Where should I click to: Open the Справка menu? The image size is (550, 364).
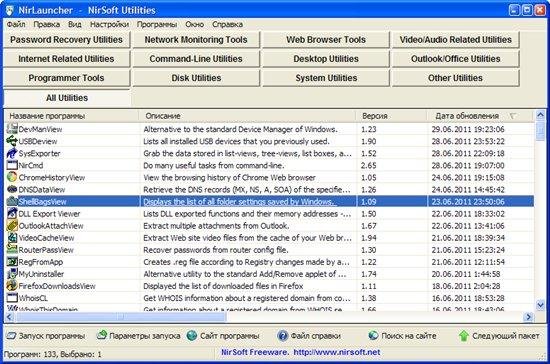pyautogui.click(x=227, y=25)
